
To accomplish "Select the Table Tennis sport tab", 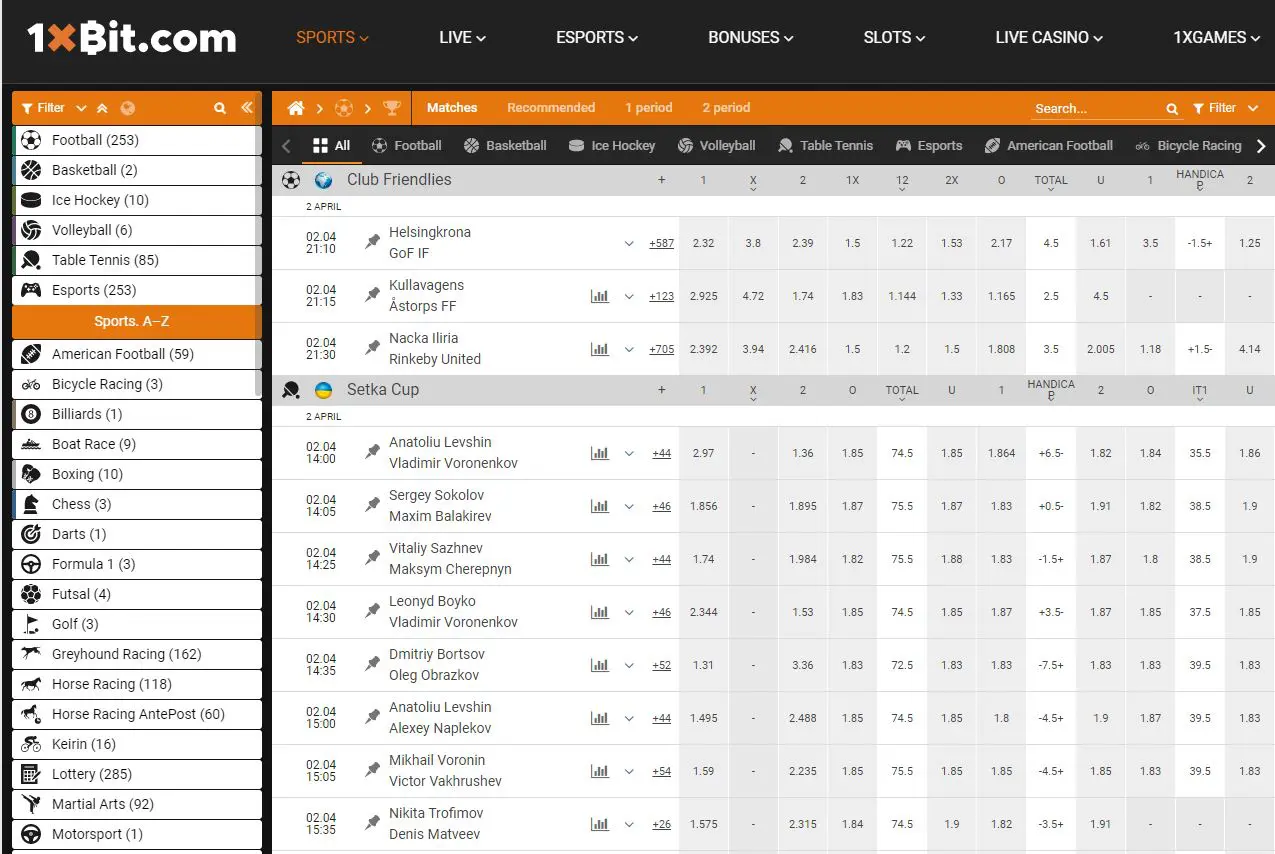I will click(x=826, y=145).
